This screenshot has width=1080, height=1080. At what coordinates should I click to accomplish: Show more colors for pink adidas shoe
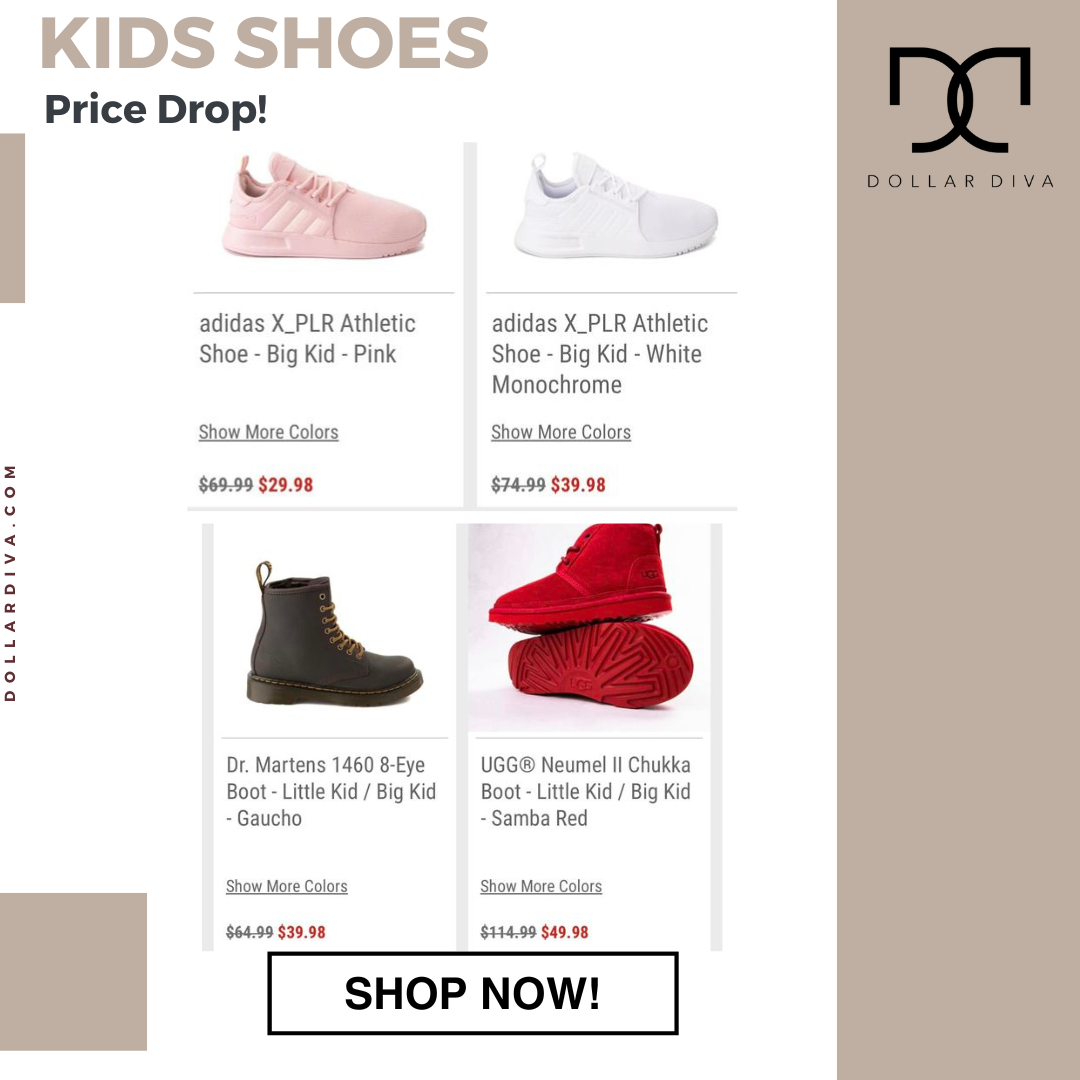click(269, 432)
